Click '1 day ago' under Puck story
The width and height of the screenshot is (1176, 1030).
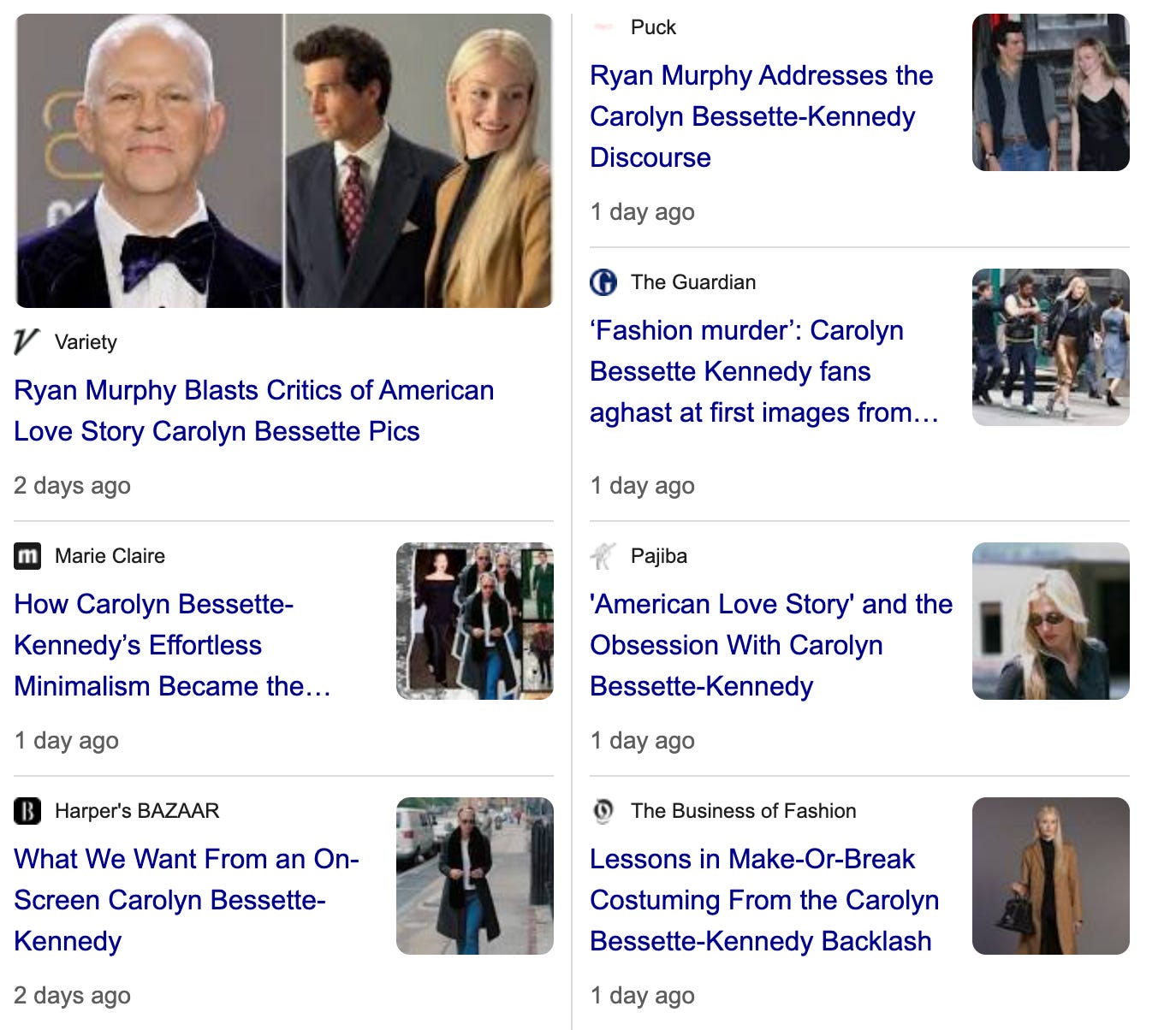[643, 212]
